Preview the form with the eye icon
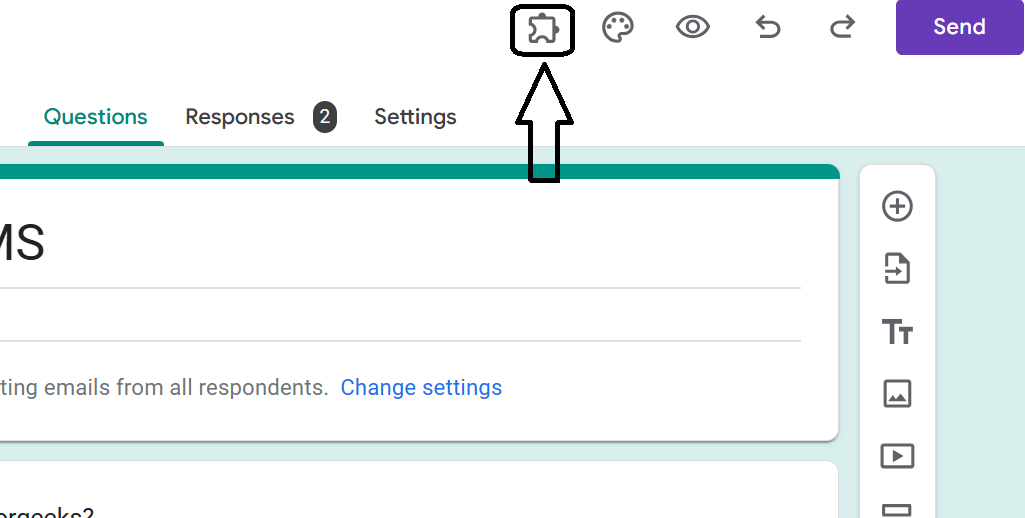The image size is (1025, 518). click(x=692, y=27)
